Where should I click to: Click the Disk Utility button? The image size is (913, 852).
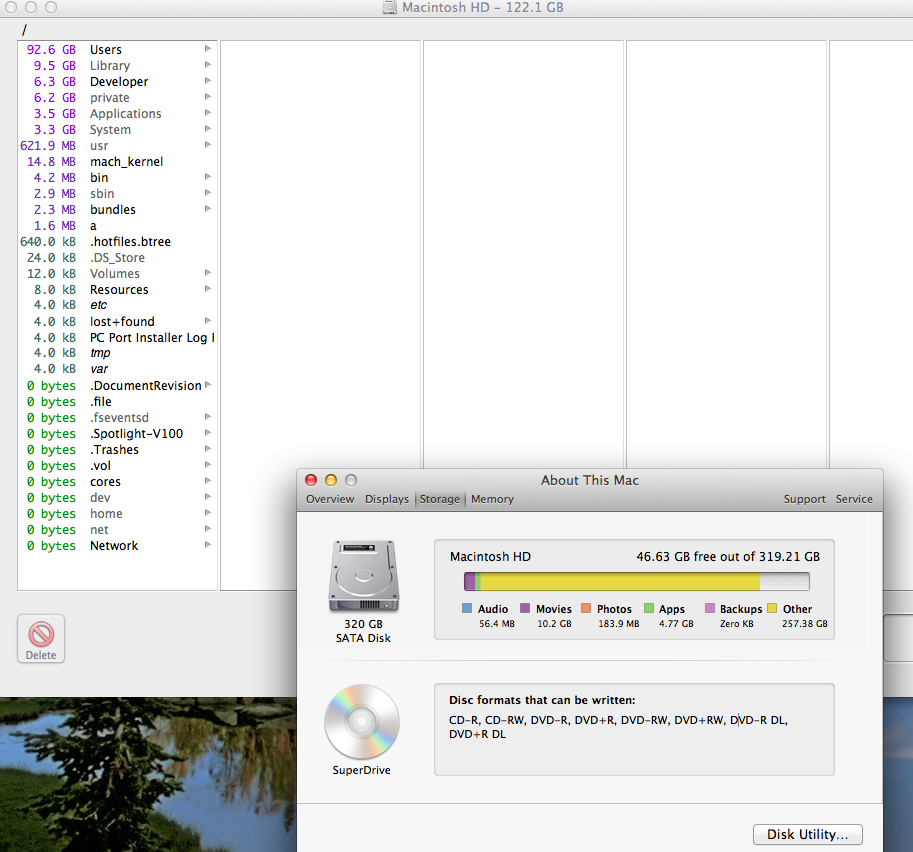coord(808,834)
